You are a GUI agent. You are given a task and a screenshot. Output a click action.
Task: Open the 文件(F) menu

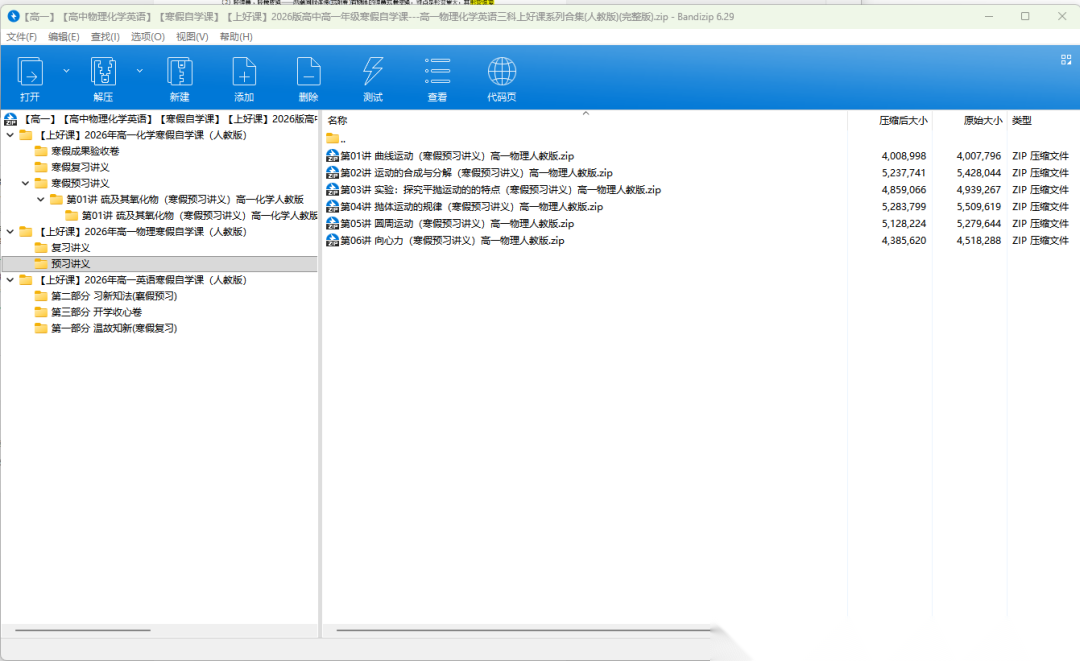click(x=22, y=37)
